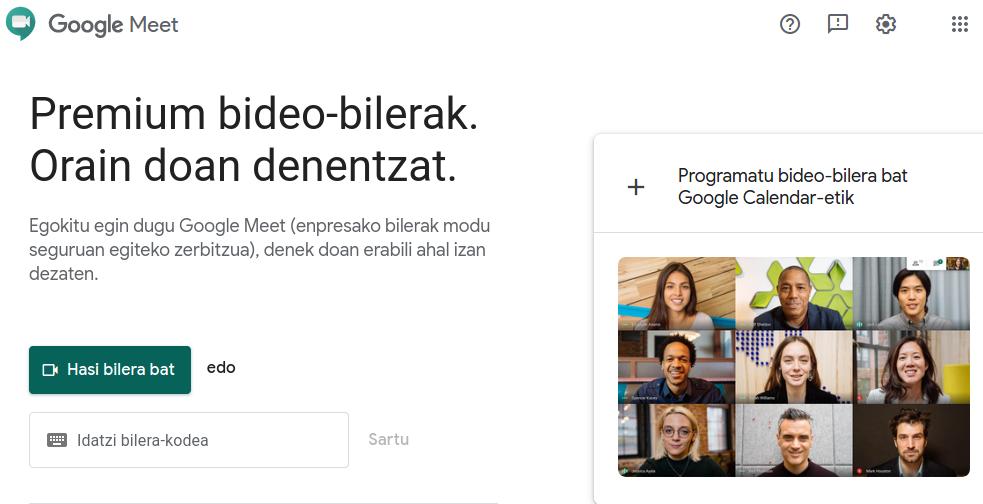Open the settings gear icon
Image resolution: width=983 pixels, height=504 pixels.
coord(886,24)
